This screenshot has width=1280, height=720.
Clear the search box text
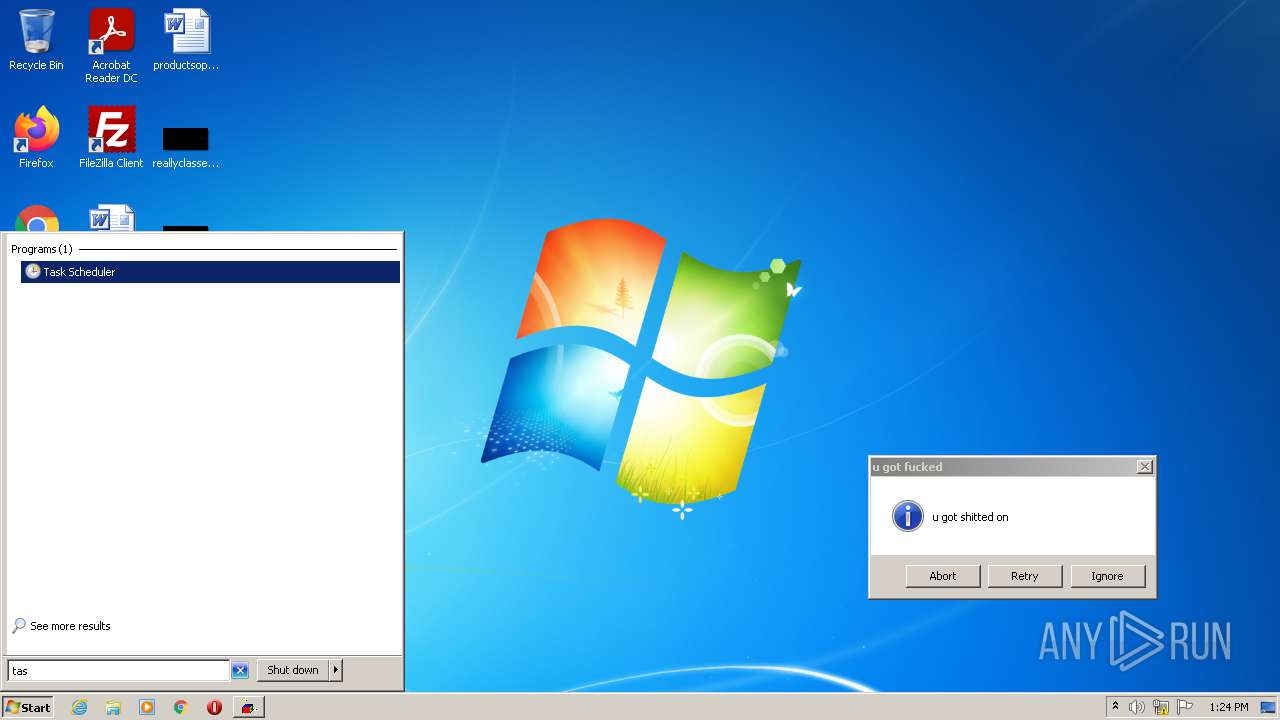[x=240, y=671]
